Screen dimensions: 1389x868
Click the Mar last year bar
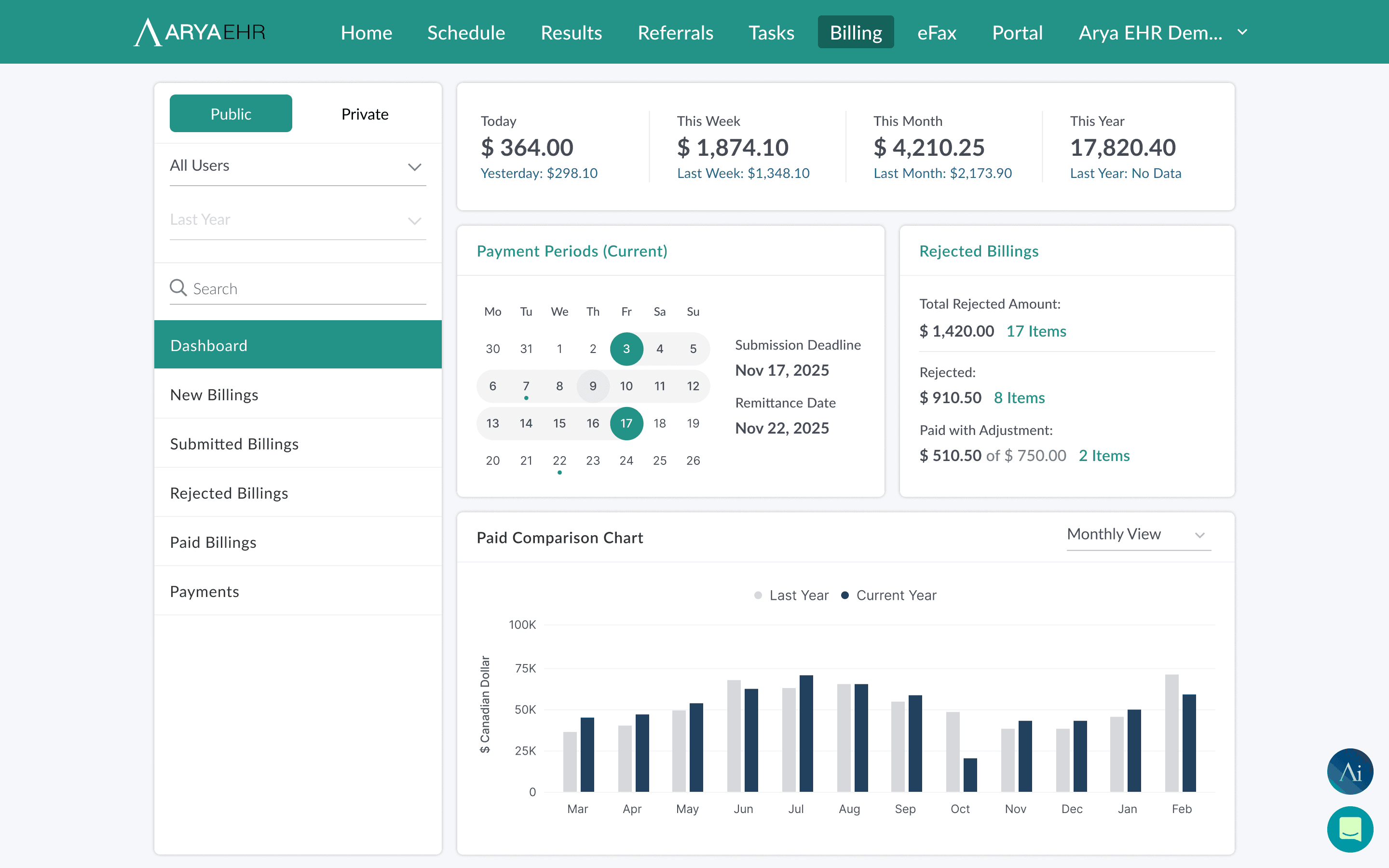570,762
